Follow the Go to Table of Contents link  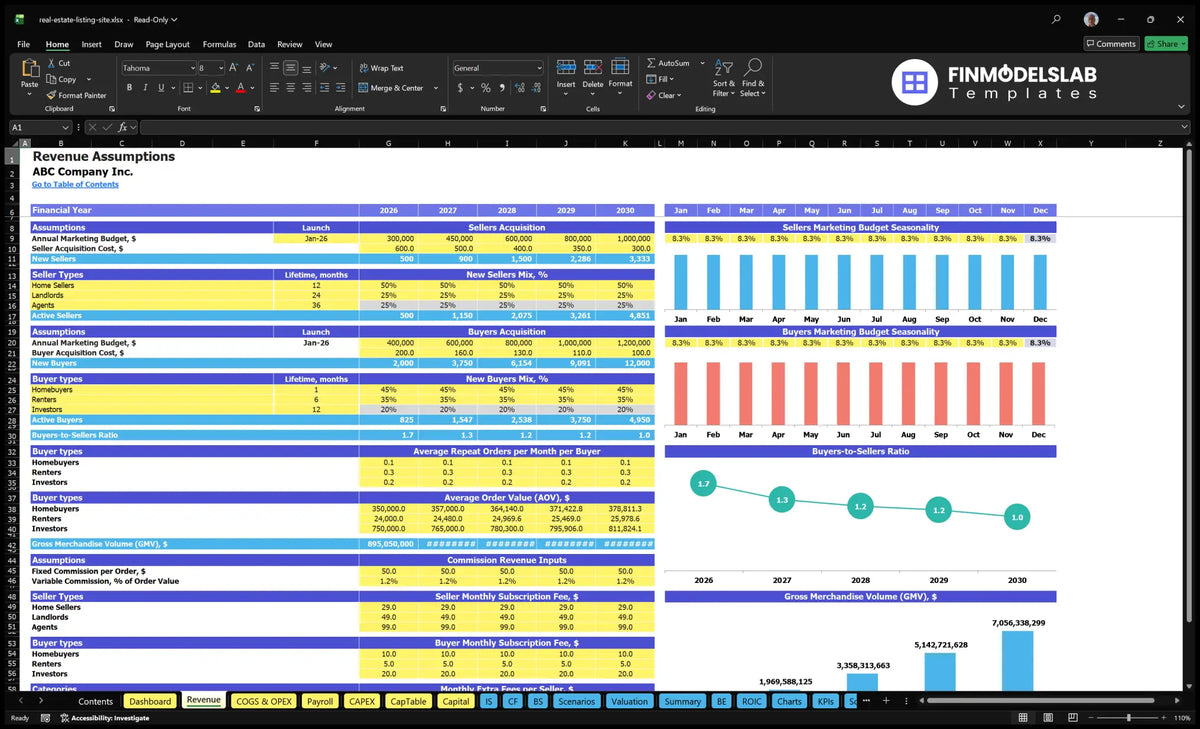(75, 185)
